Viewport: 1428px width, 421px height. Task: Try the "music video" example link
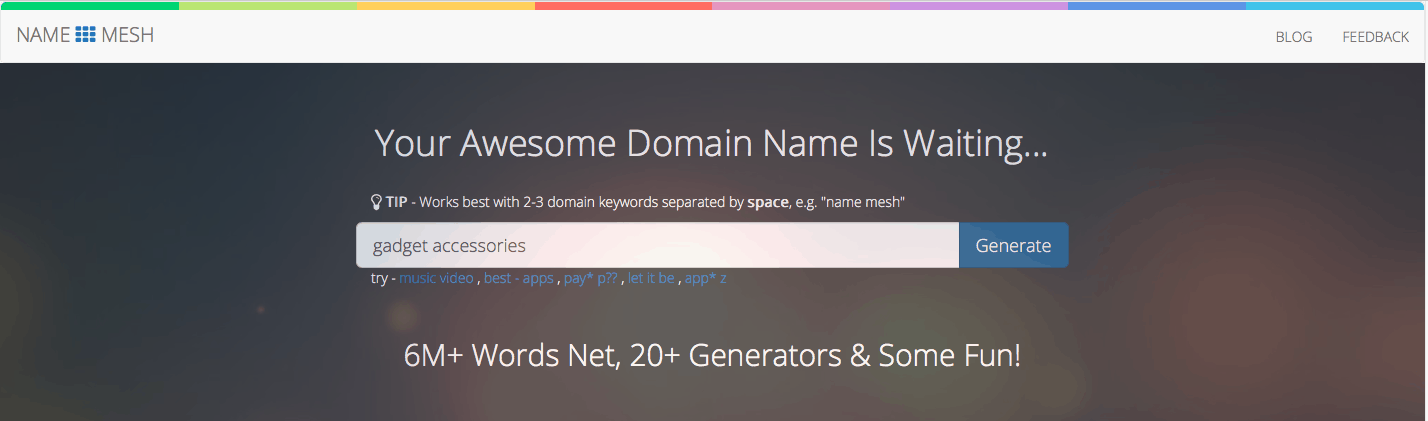point(436,278)
